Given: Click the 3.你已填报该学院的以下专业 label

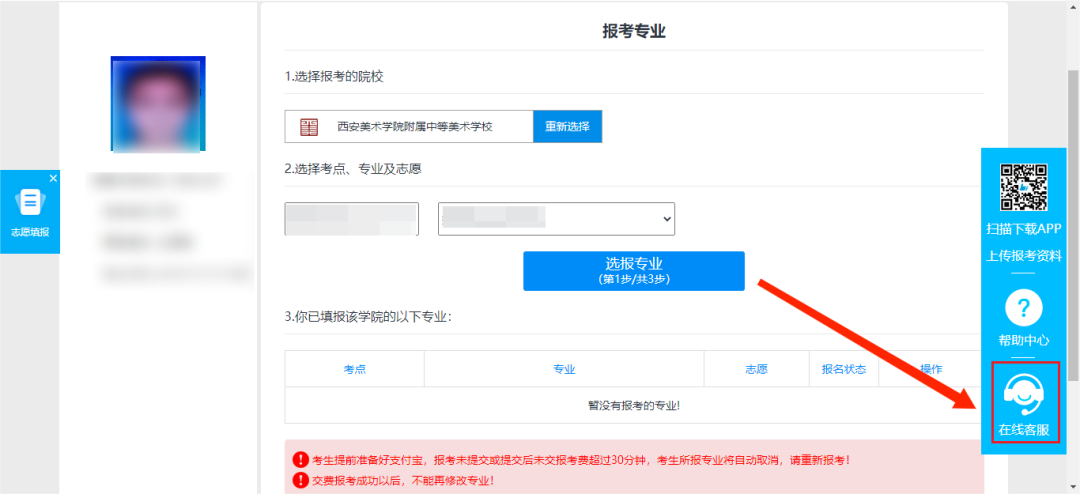Looking at the screenshot, I should coord(368,317).
